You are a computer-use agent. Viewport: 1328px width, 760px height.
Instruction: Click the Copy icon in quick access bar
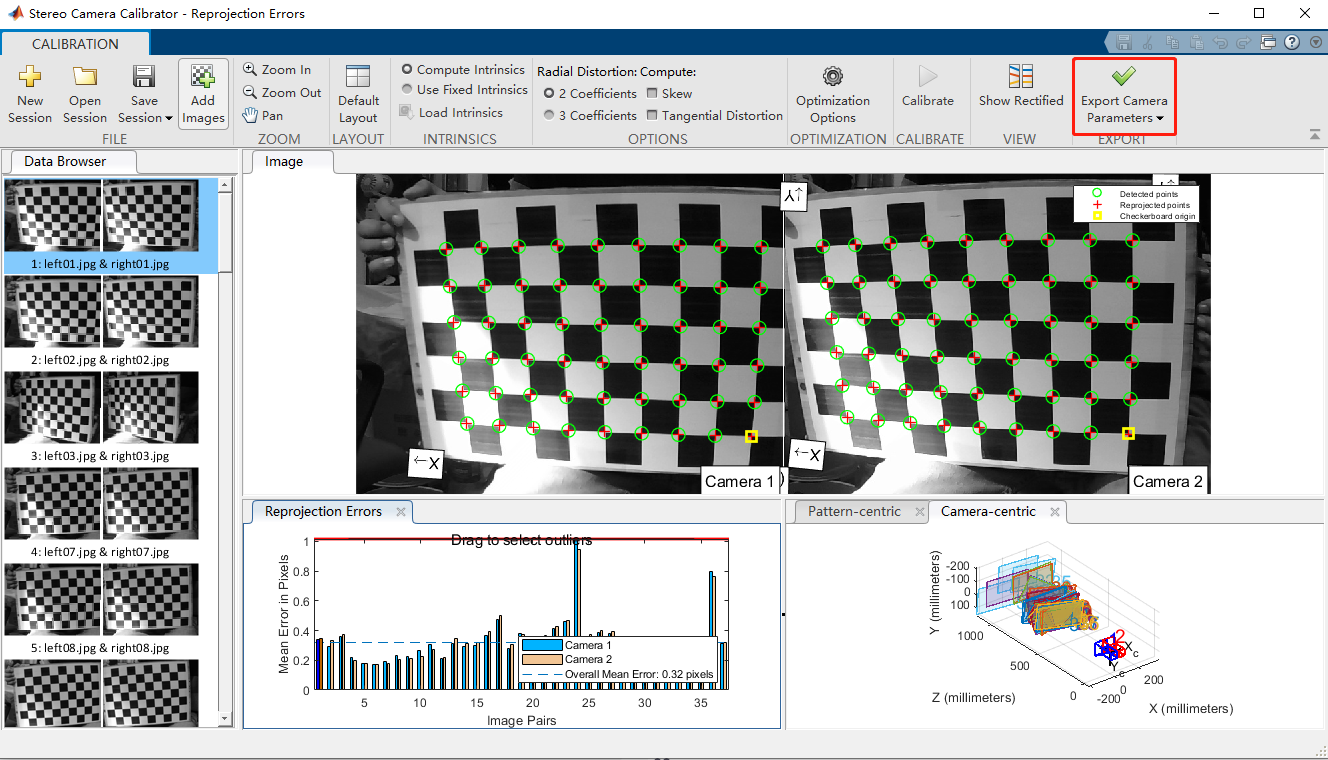pos(1173,43)
